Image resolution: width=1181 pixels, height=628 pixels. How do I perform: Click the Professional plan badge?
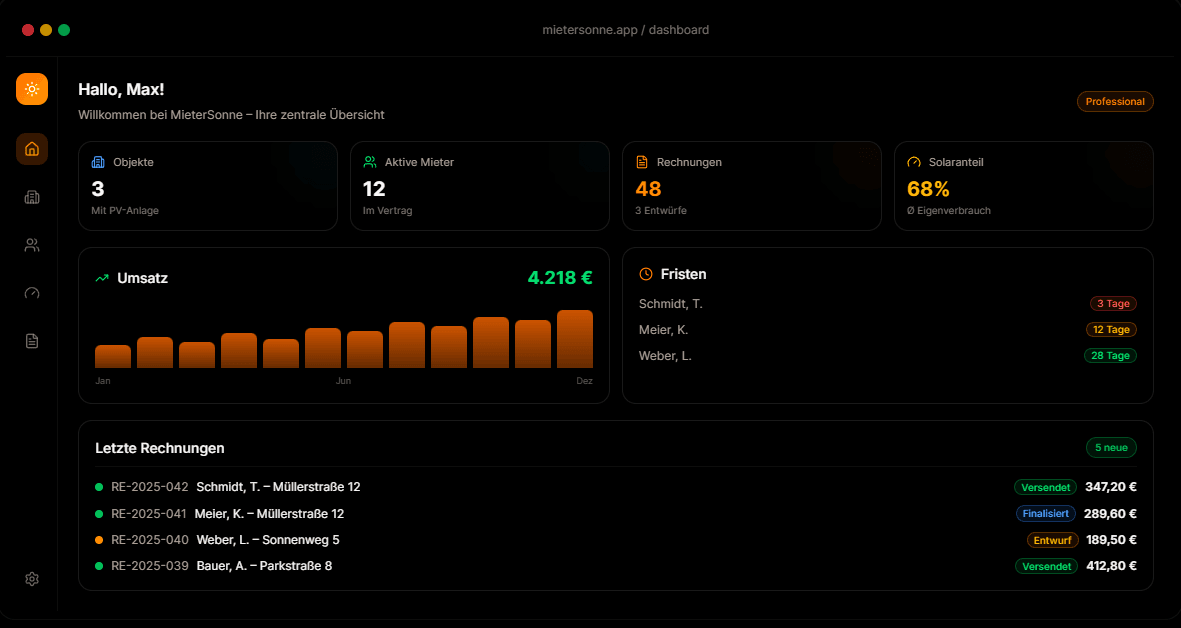coord(1115,101)
